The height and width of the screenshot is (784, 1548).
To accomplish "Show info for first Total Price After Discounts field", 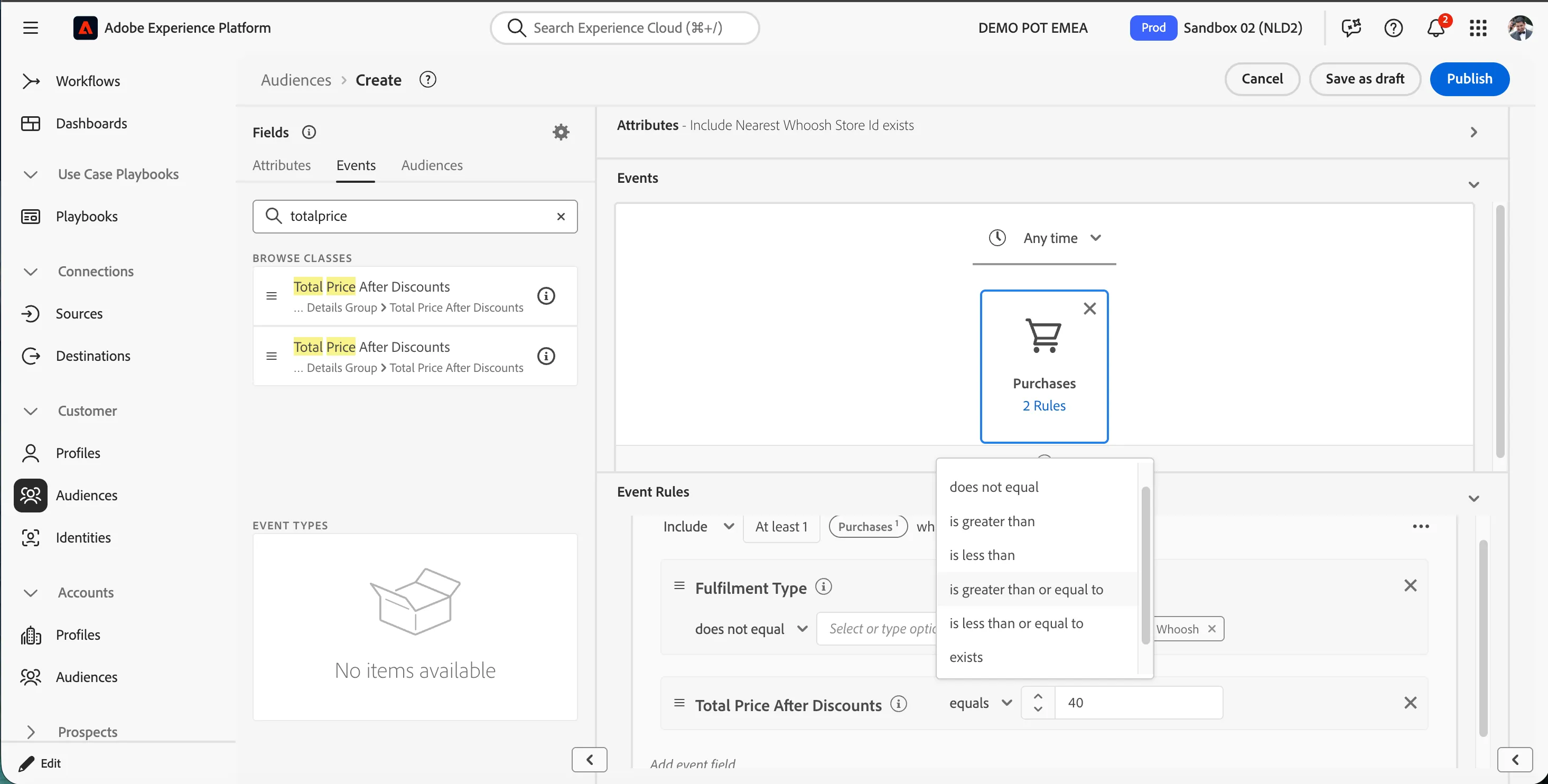I will point(546,295).
